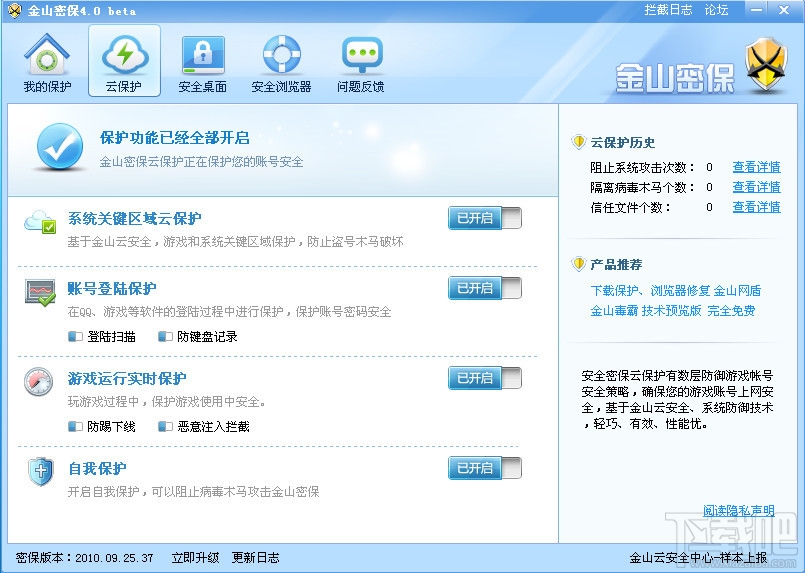Click the title bar application icon

[14, 10]
